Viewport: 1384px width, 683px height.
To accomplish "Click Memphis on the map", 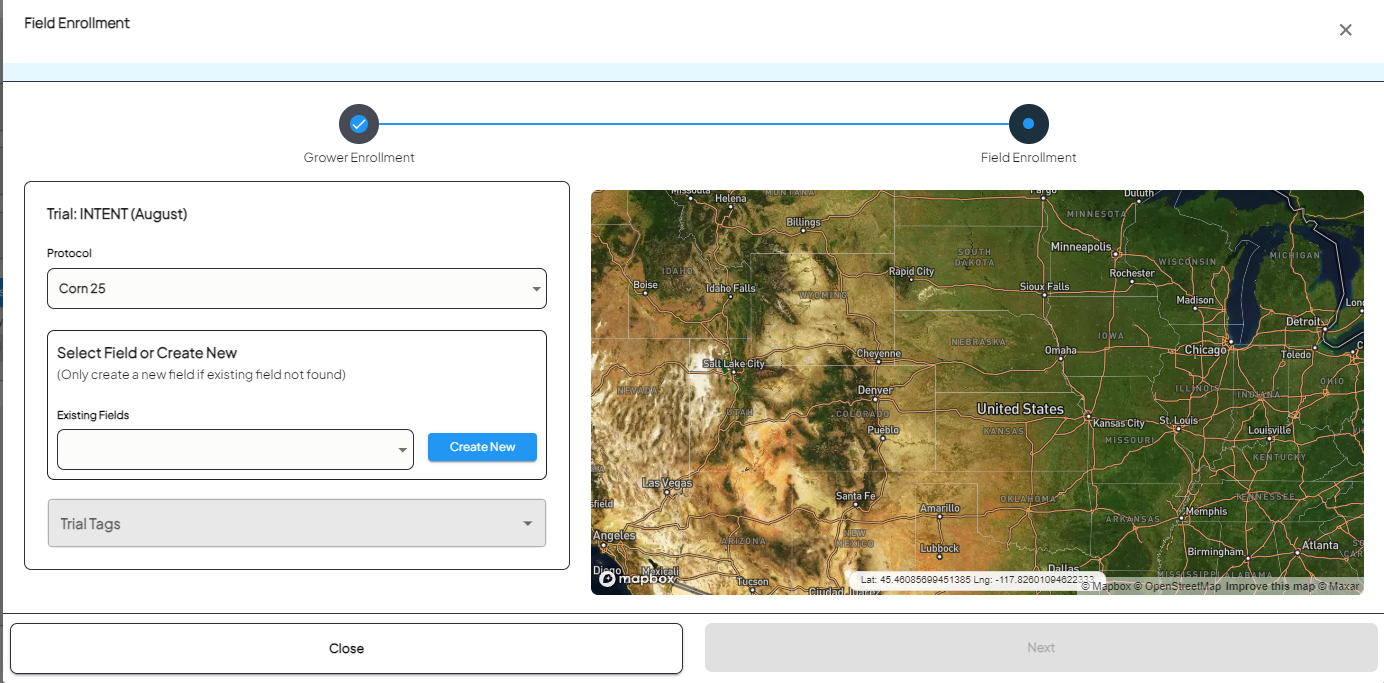I will [1206, 512].
